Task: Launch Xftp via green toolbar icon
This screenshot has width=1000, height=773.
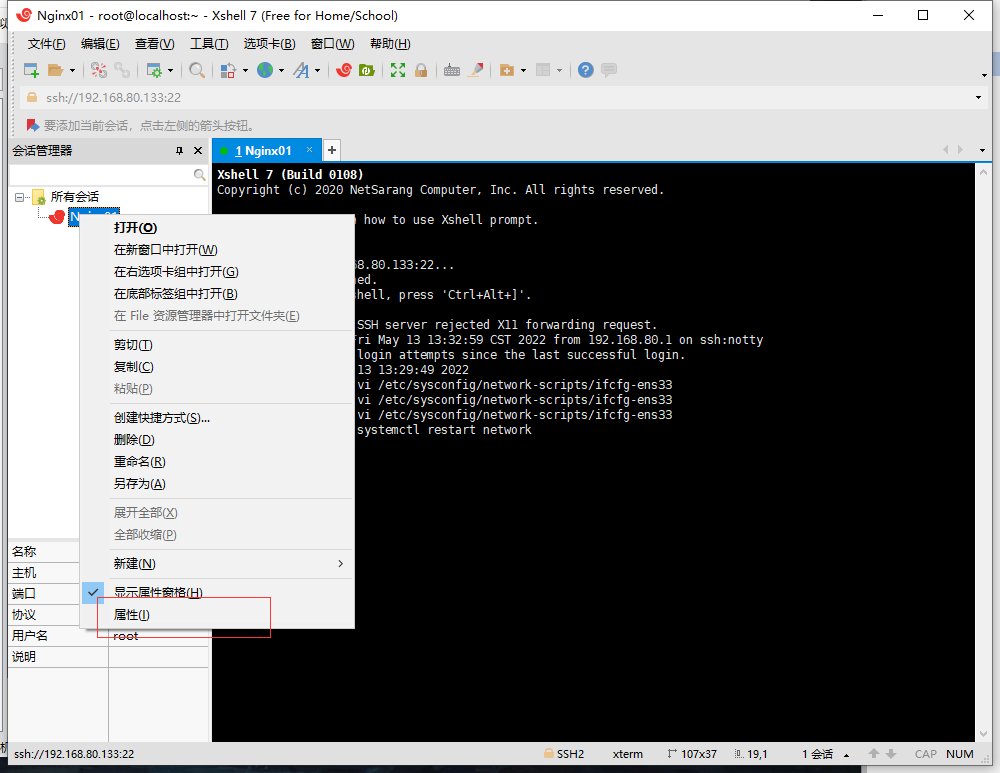Action: click(x=367, y=70)
